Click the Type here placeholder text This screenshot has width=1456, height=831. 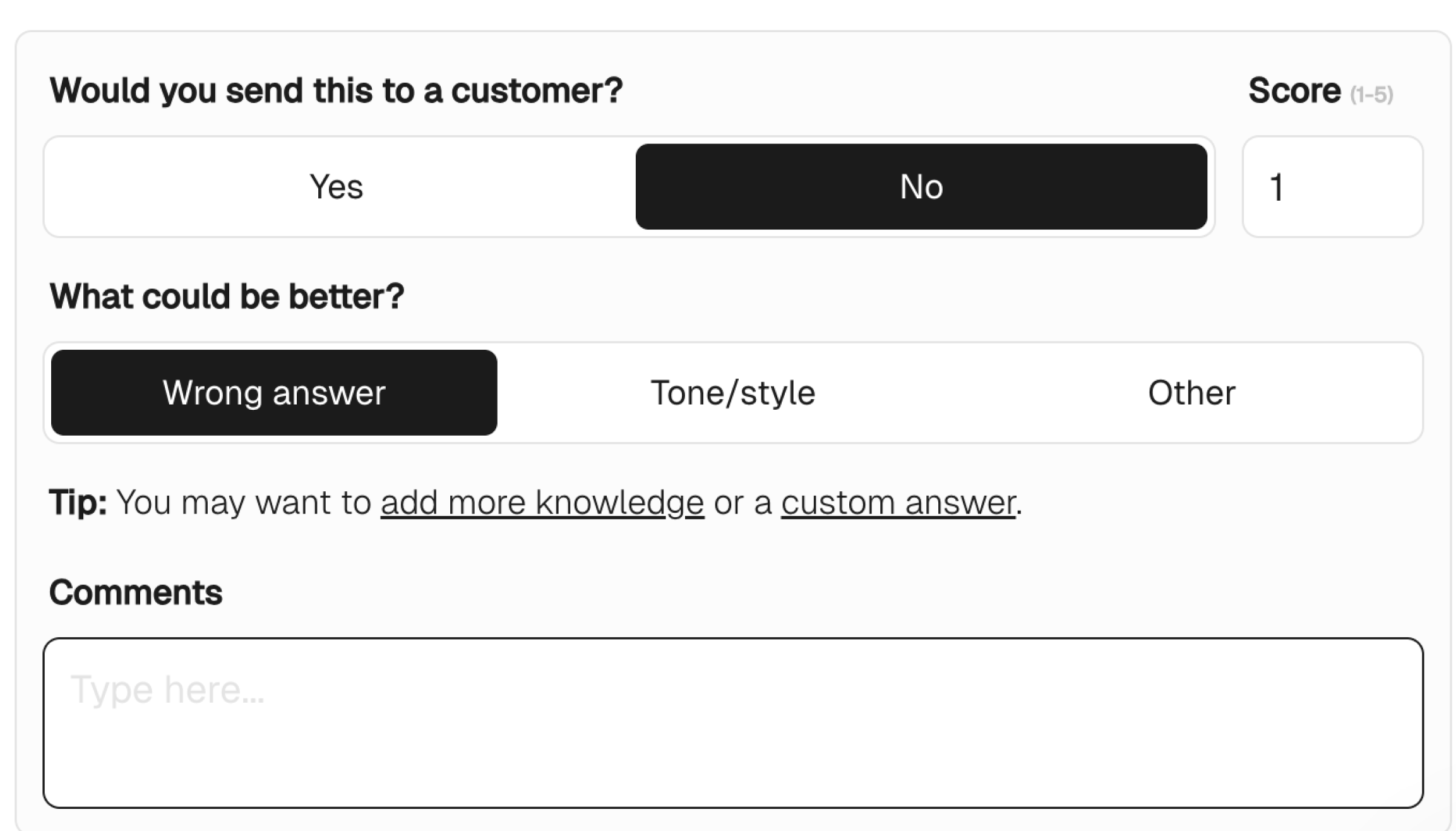pyautogui.click(x=167, y=689)
